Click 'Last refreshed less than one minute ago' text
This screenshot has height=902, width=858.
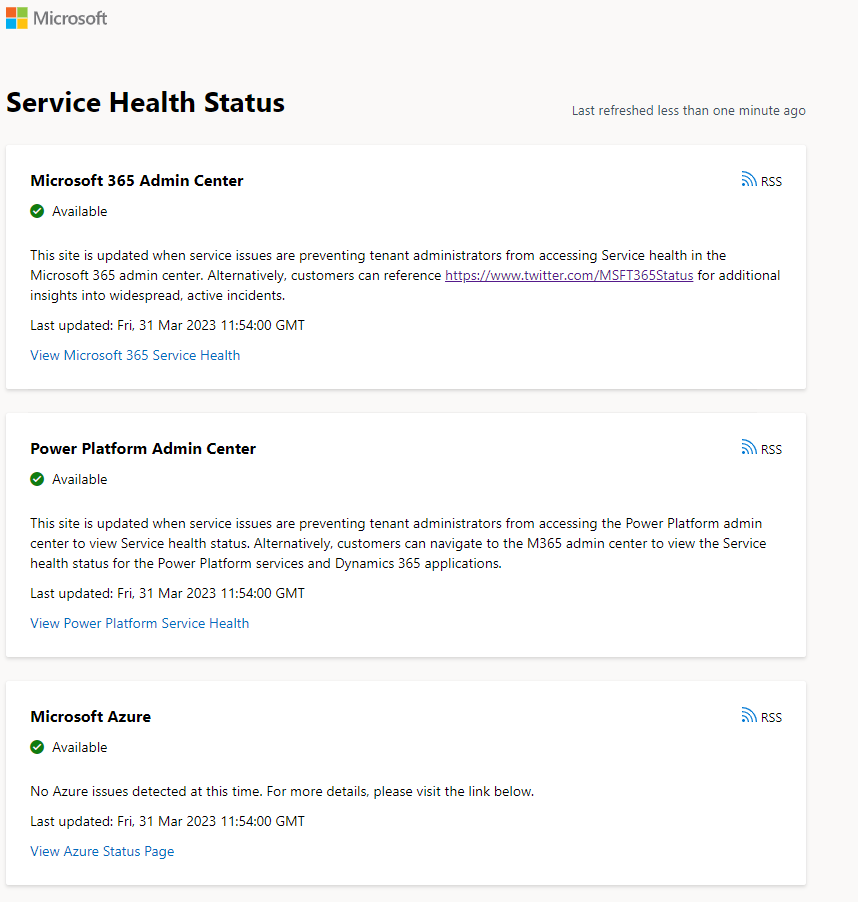688,110
